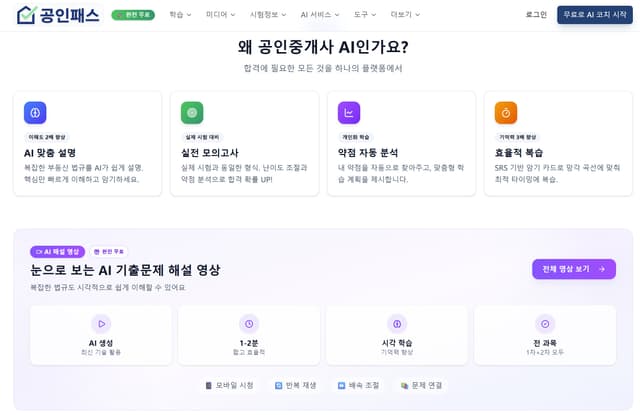Click the play icon above AI 생성
Viewport: 640px width, 415px height.
[101, 324]
